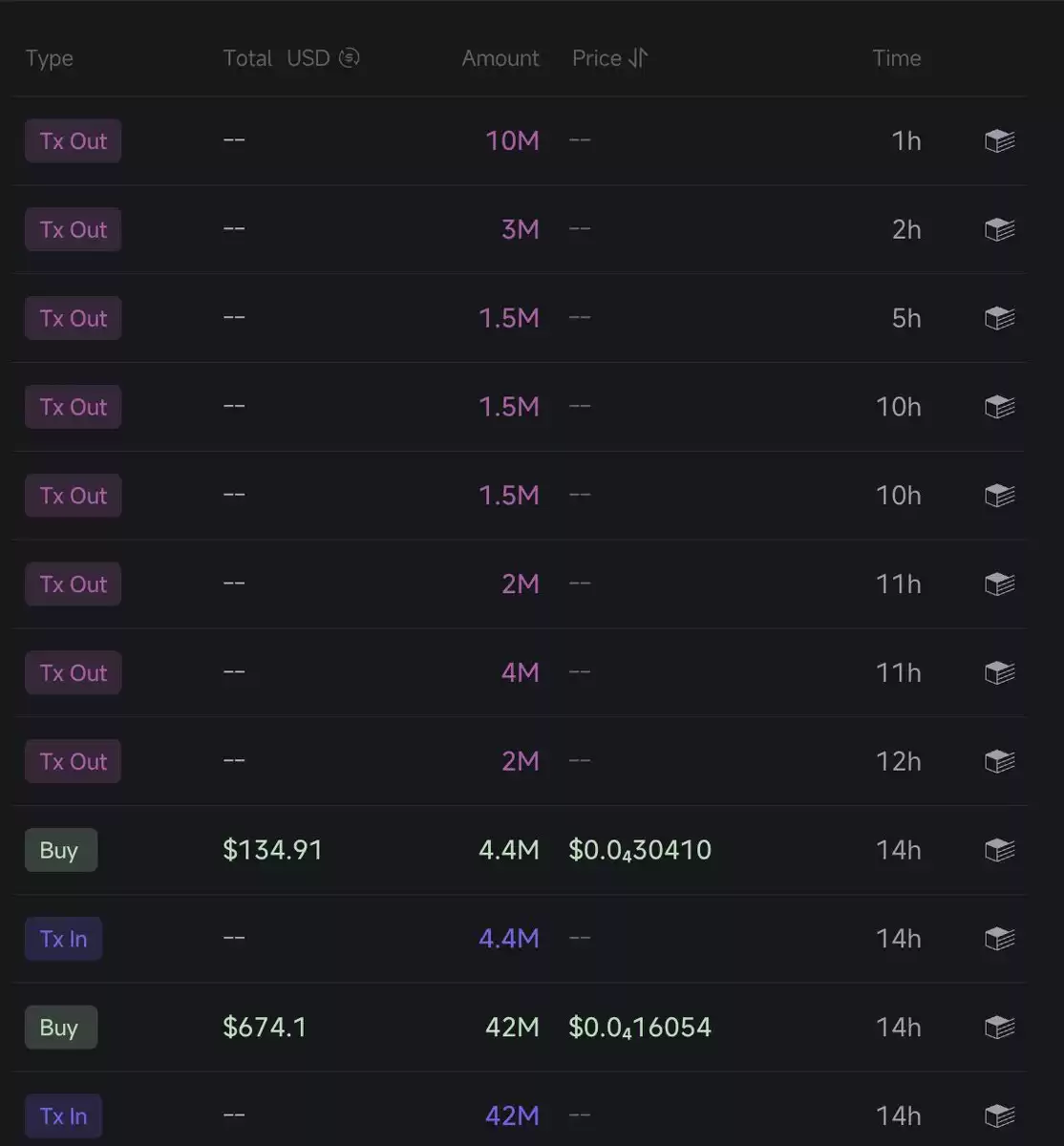The image size is (1064, 1146).
Task: Click the Type column header
Action: (50, 59)
